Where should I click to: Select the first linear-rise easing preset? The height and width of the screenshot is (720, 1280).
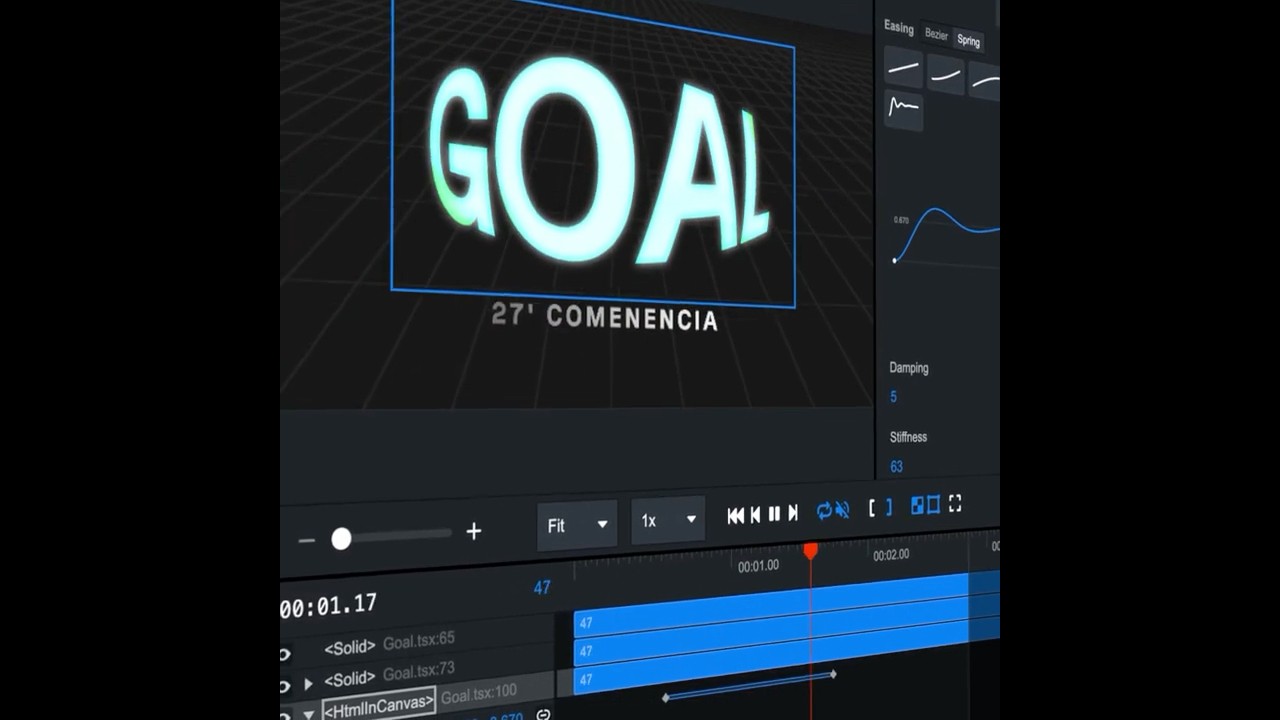point(903,68)
